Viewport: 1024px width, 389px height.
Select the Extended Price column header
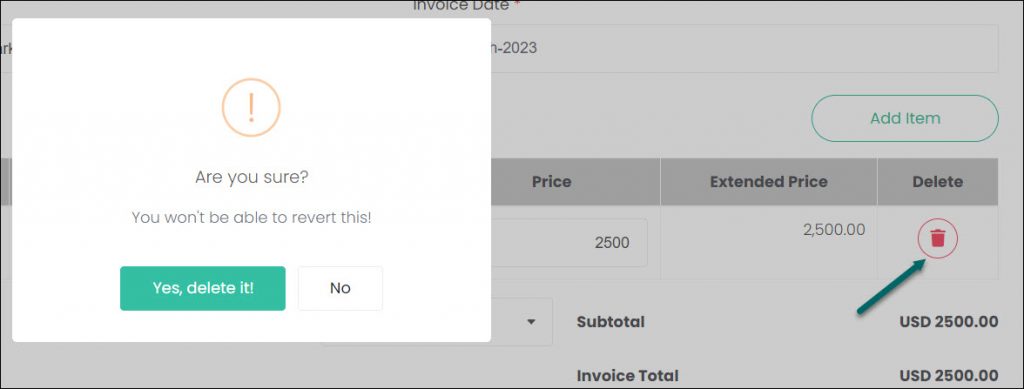coord(769,181)
